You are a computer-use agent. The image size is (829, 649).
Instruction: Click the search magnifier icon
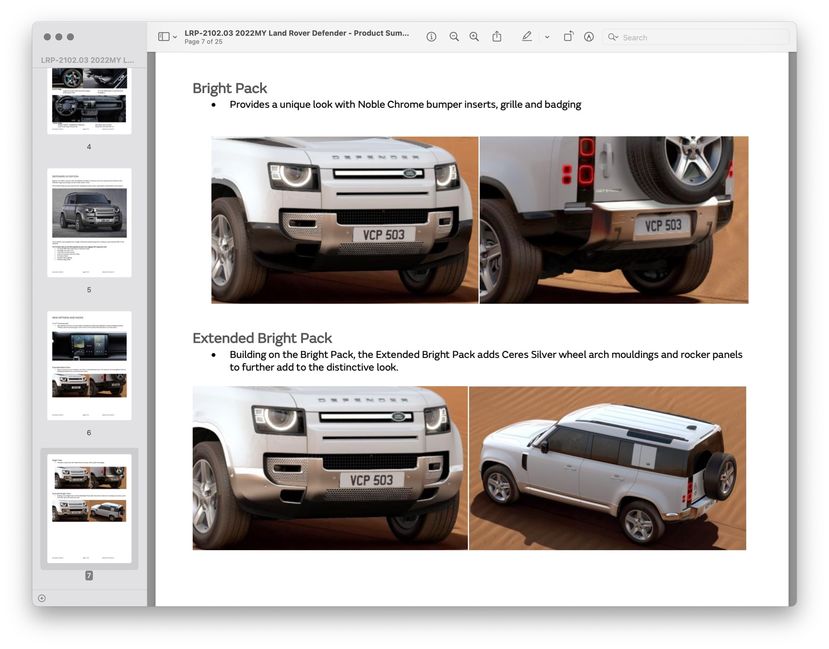pos(613,37)
